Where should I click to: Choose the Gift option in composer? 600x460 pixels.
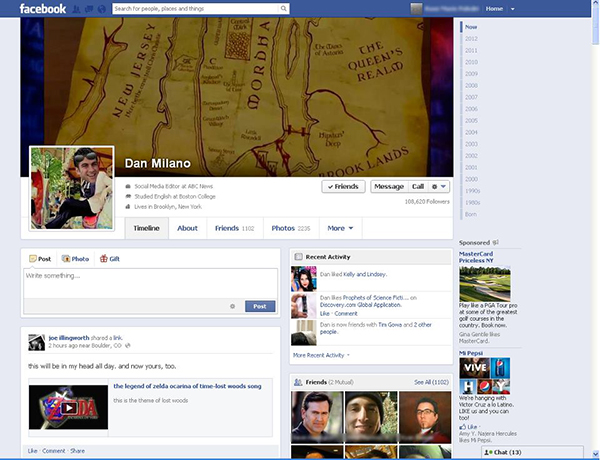pos(109,258)
